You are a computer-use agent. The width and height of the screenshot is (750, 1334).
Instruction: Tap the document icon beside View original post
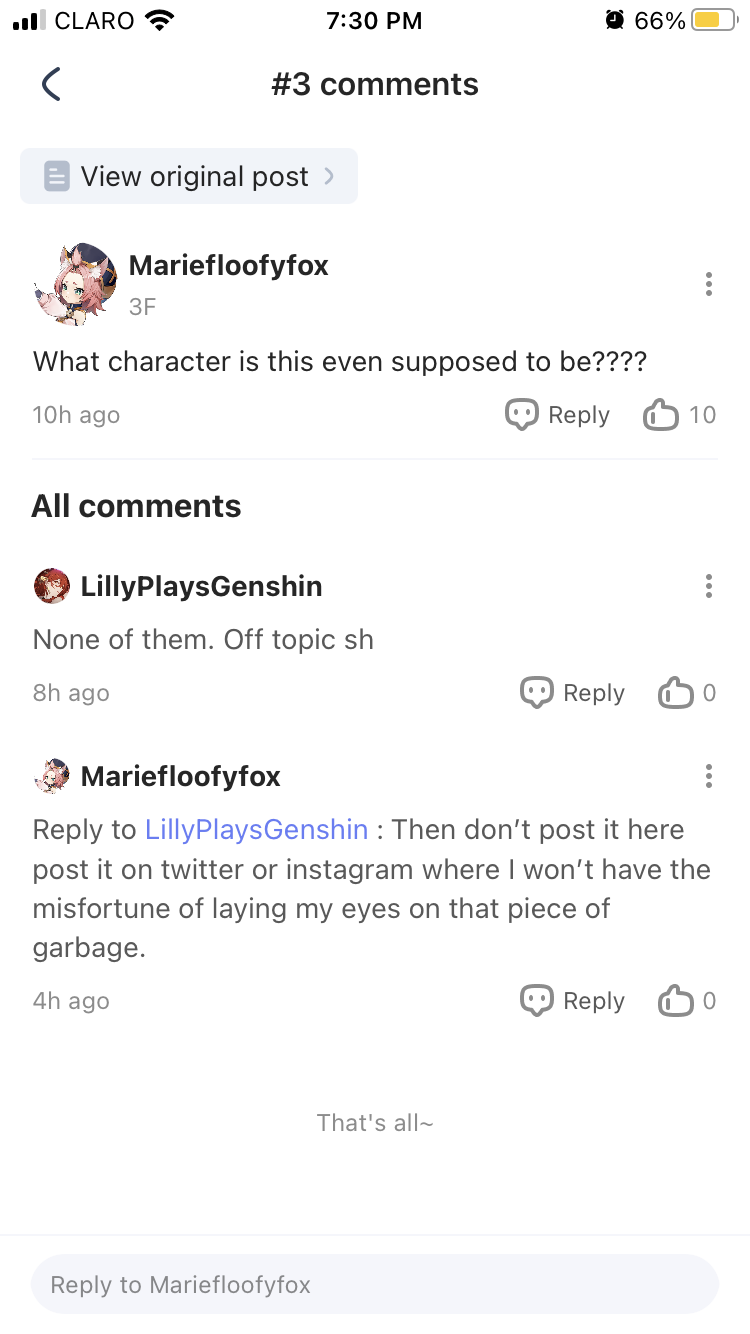coord(57,177)
